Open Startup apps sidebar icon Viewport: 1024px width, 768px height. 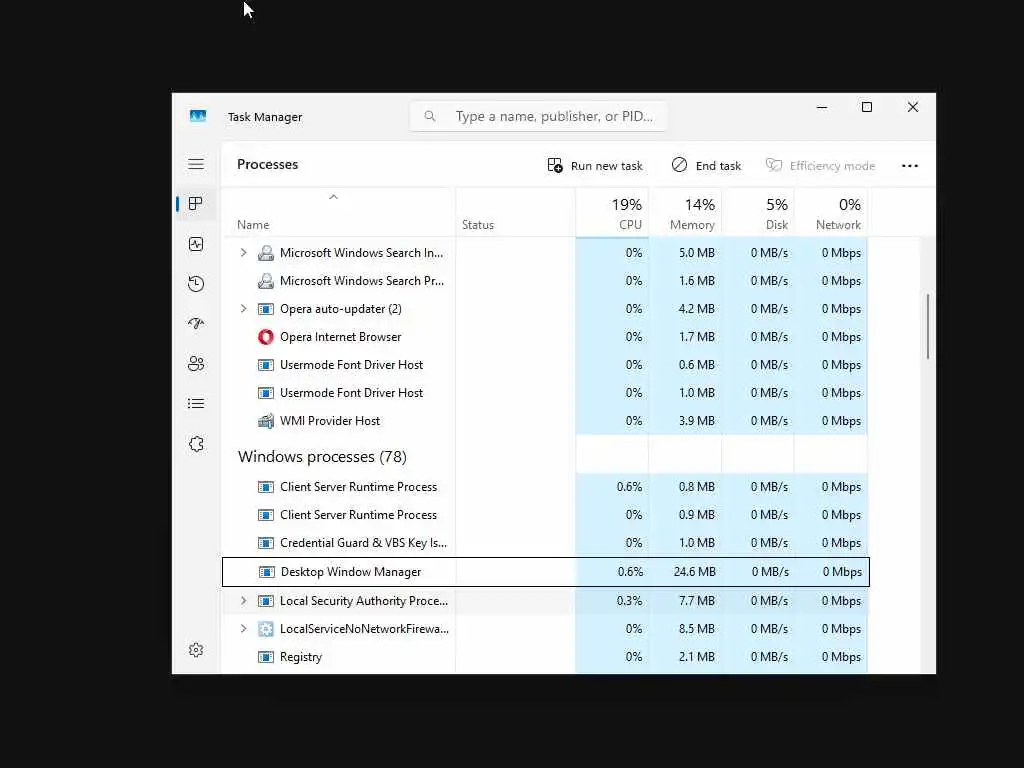(196, 323)
